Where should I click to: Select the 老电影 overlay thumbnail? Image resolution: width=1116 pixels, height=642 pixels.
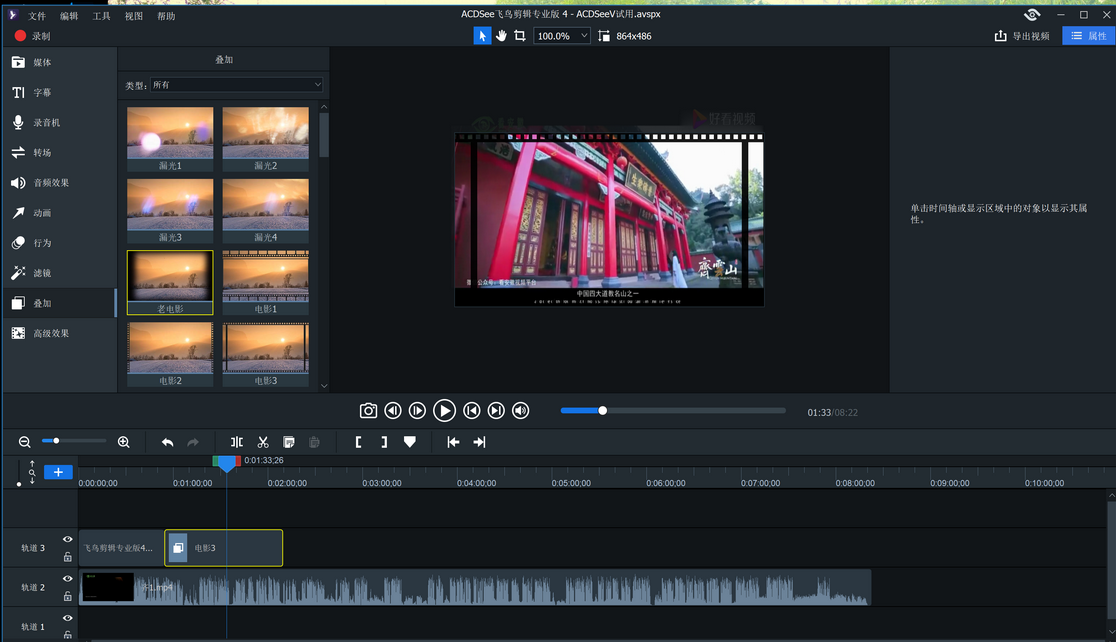[x=170, y=282]
